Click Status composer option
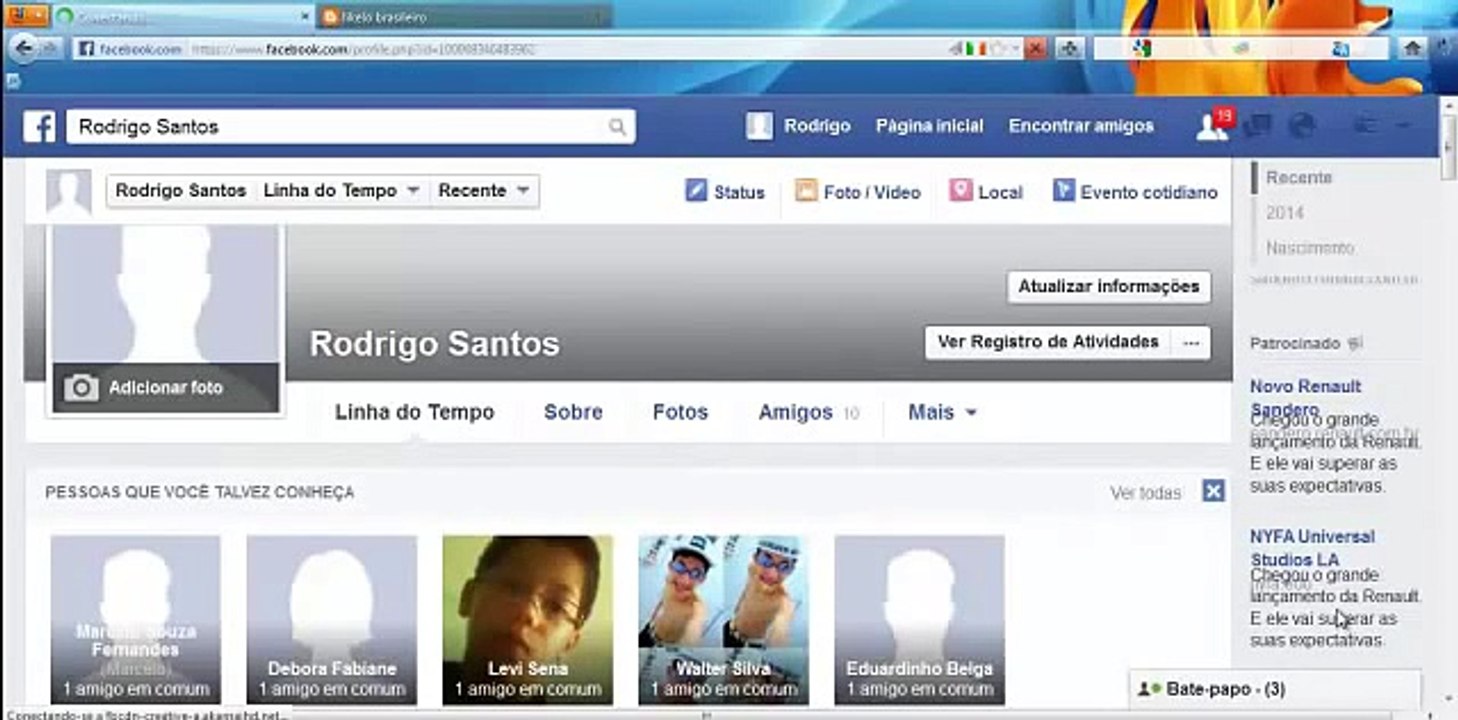The image size is (1458, 720). pyautogui.click(x=725, y=192)
